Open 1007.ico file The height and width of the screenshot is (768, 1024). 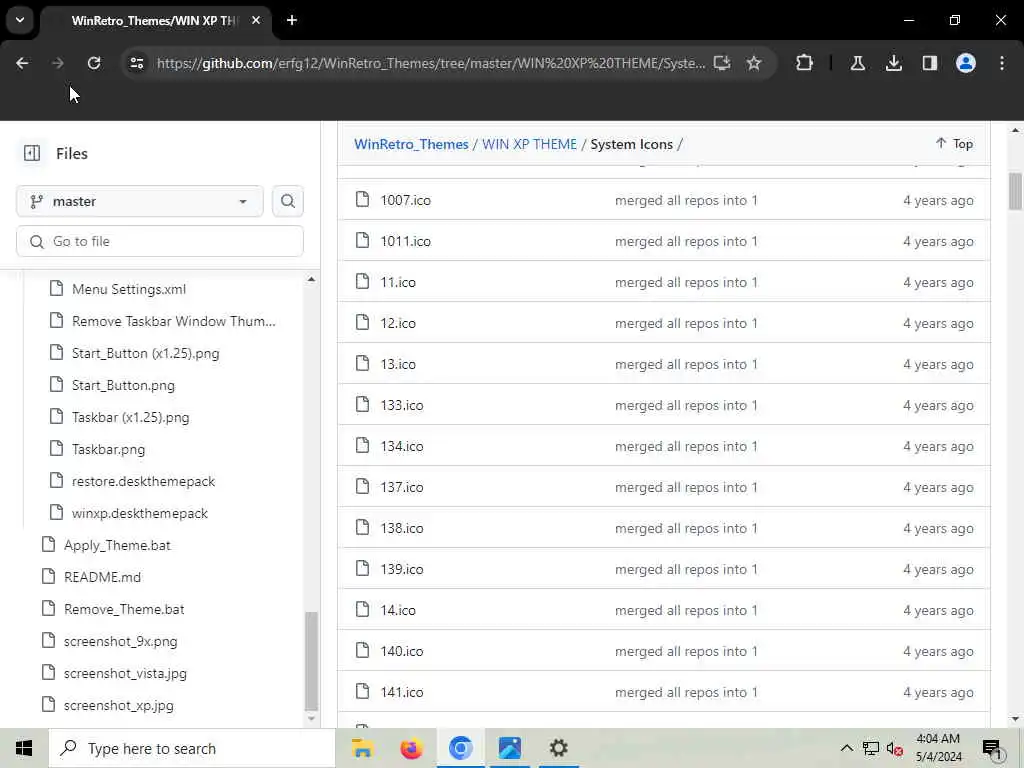[406, 200]
